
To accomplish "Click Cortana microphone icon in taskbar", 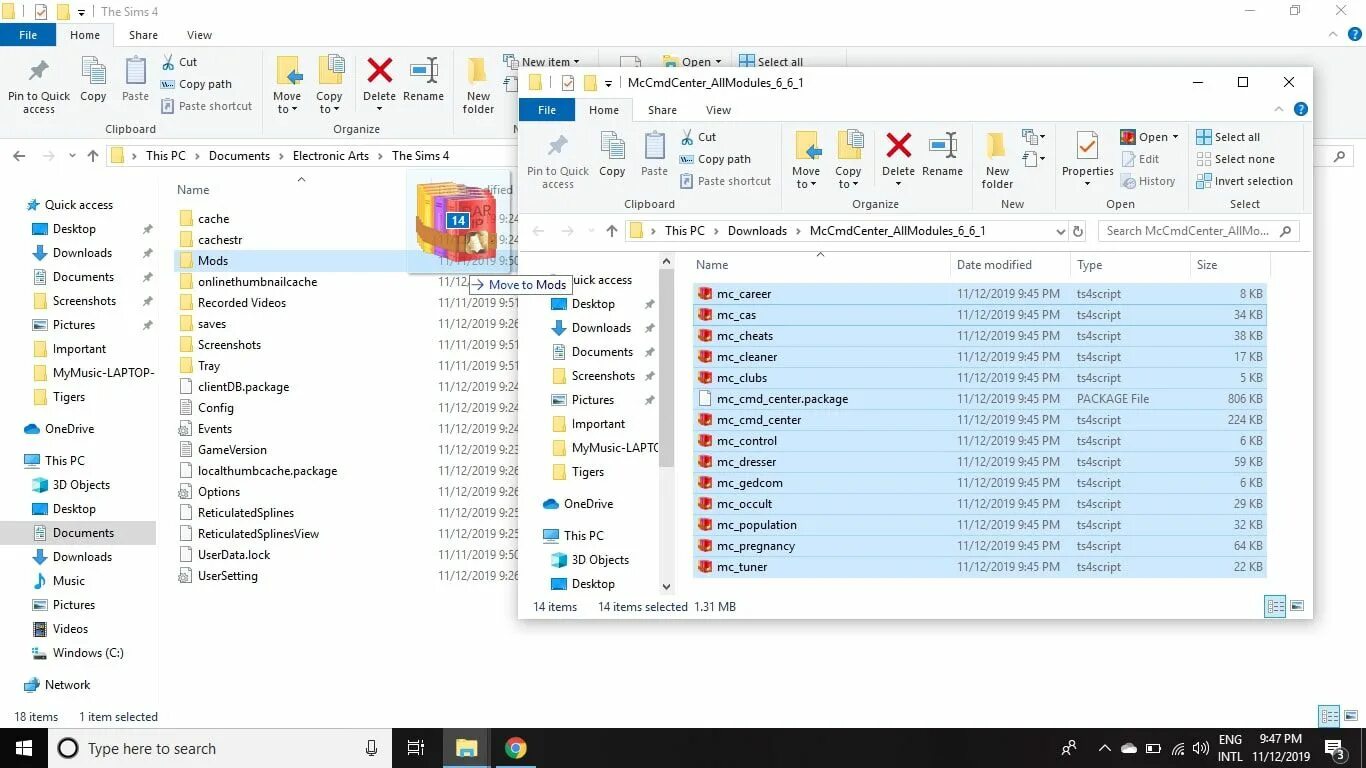I will pos(372,748).
